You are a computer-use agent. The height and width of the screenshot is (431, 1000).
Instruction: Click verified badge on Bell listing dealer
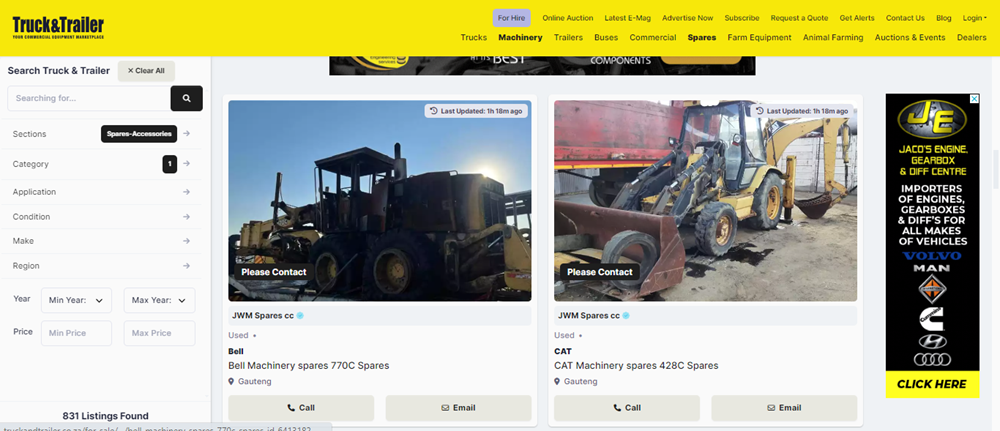tap(300, 316)
